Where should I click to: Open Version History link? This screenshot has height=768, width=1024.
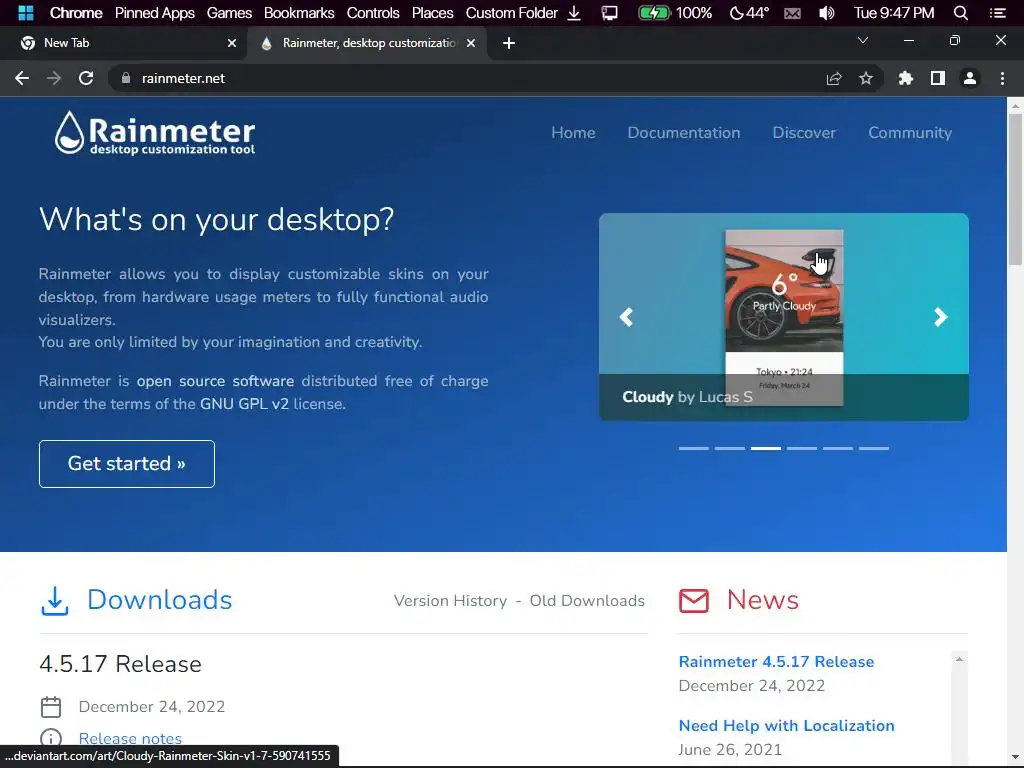point(451,601)
